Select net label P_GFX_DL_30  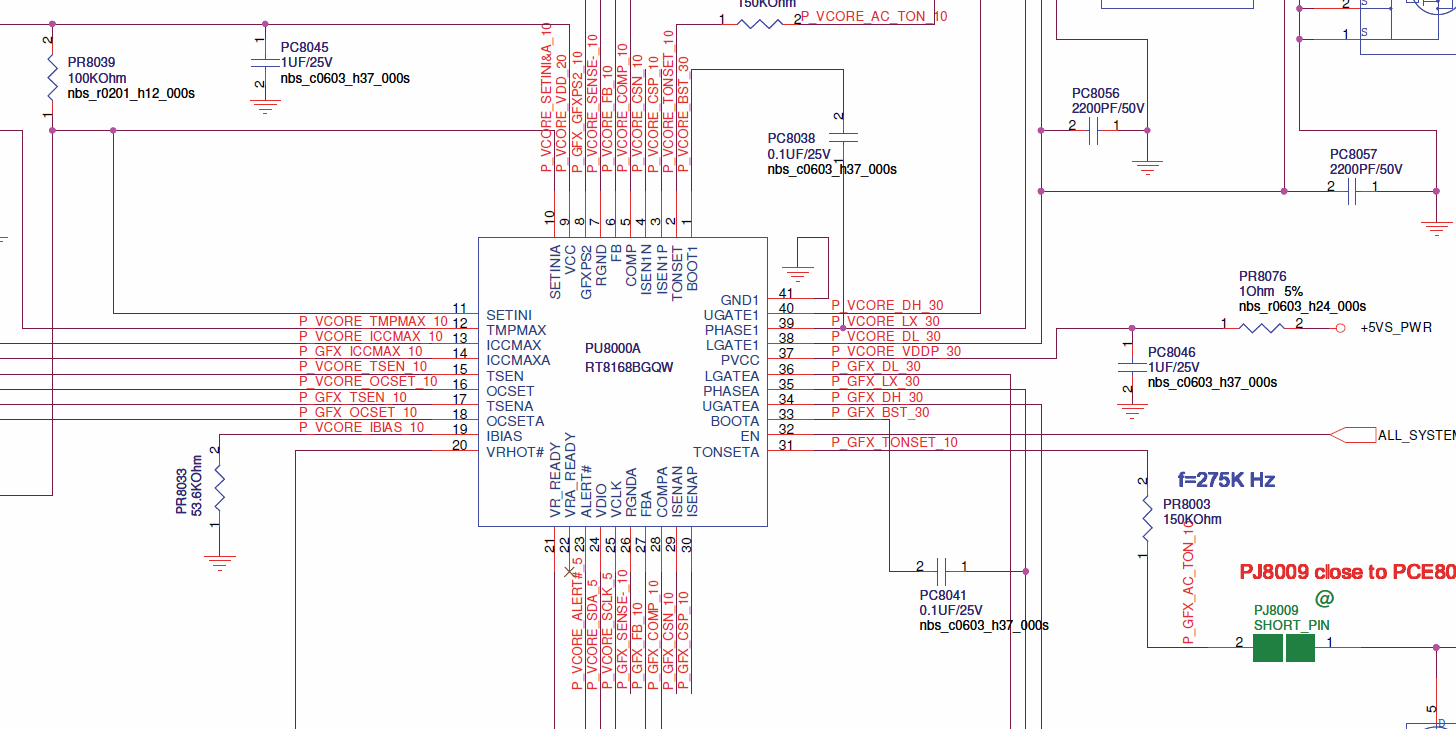[877, 366]
